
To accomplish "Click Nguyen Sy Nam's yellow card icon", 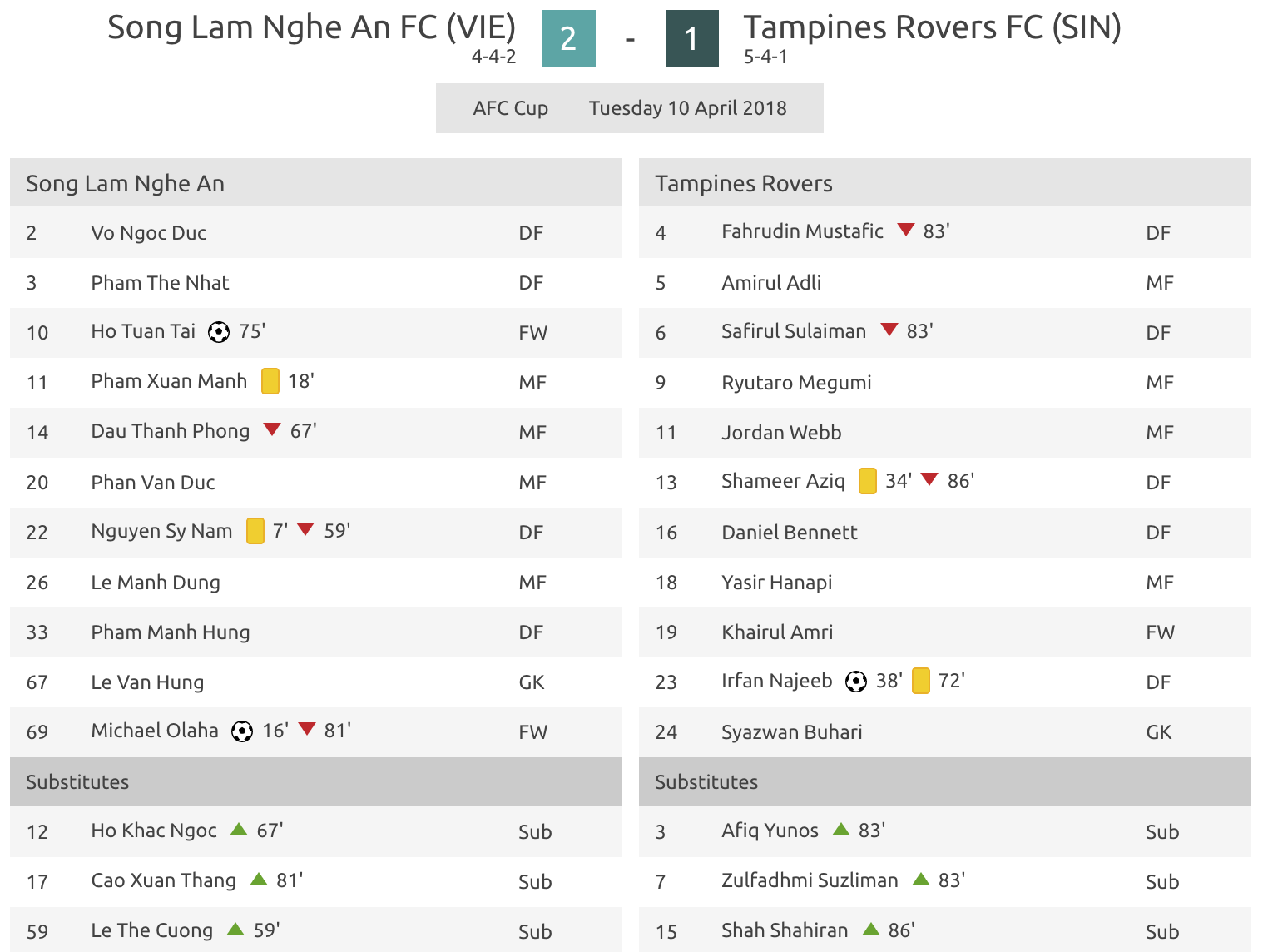I will pyautogui.click(x=255, y=531).
